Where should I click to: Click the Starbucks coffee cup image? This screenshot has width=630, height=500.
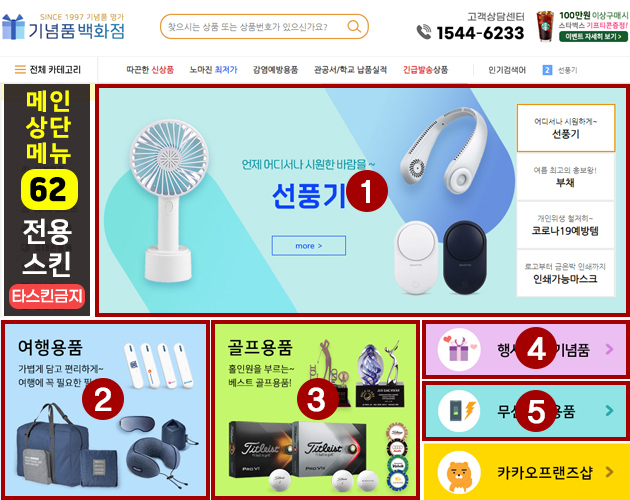click(x=545, y=26)
